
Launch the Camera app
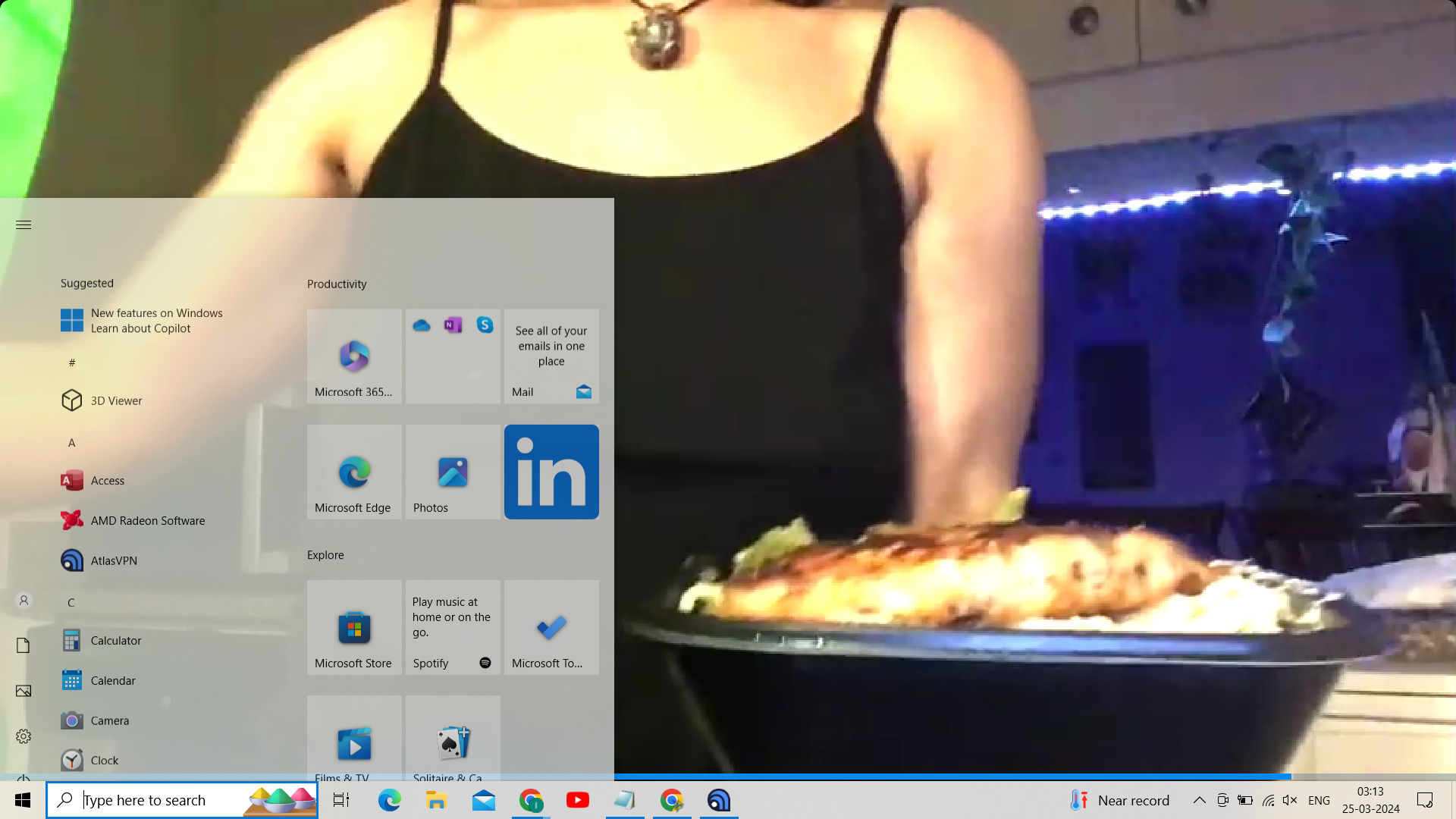coord(95,721)
